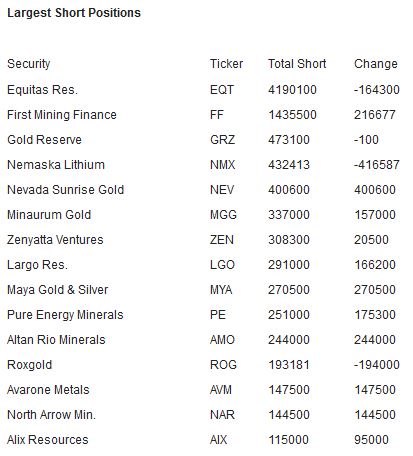Image resolution: width=413 pixels, height=456 pixels.
Task: Select Altan Rio Minerals name
Action: tap(56, 340)
